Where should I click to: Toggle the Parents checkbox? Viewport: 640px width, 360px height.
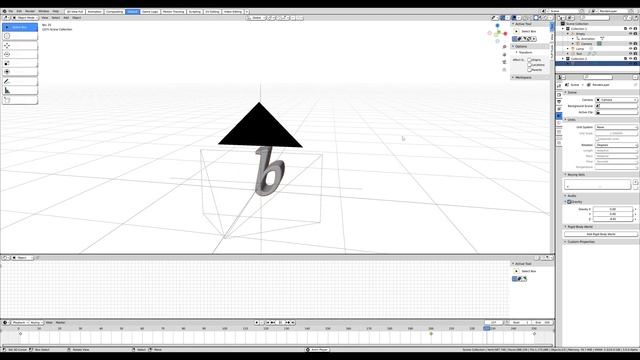[529, 70]
